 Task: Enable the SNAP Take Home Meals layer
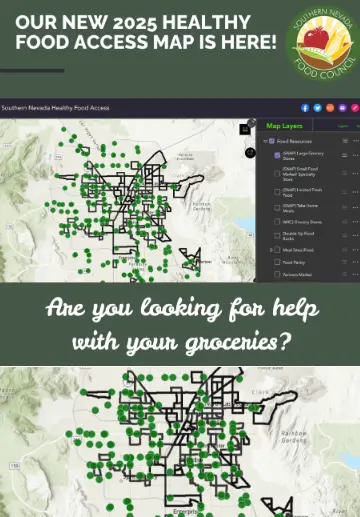277,208
